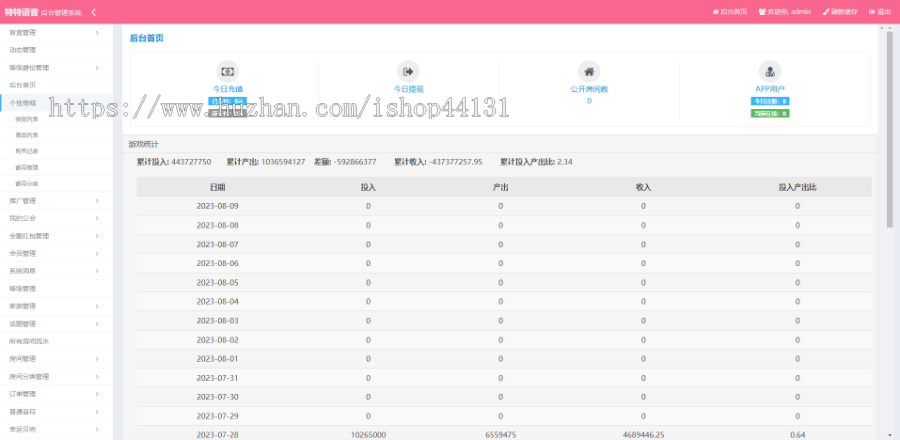Click 刷新缓存 to refresh the cache
The image size is (900, 440).
(x=840, y=12)
